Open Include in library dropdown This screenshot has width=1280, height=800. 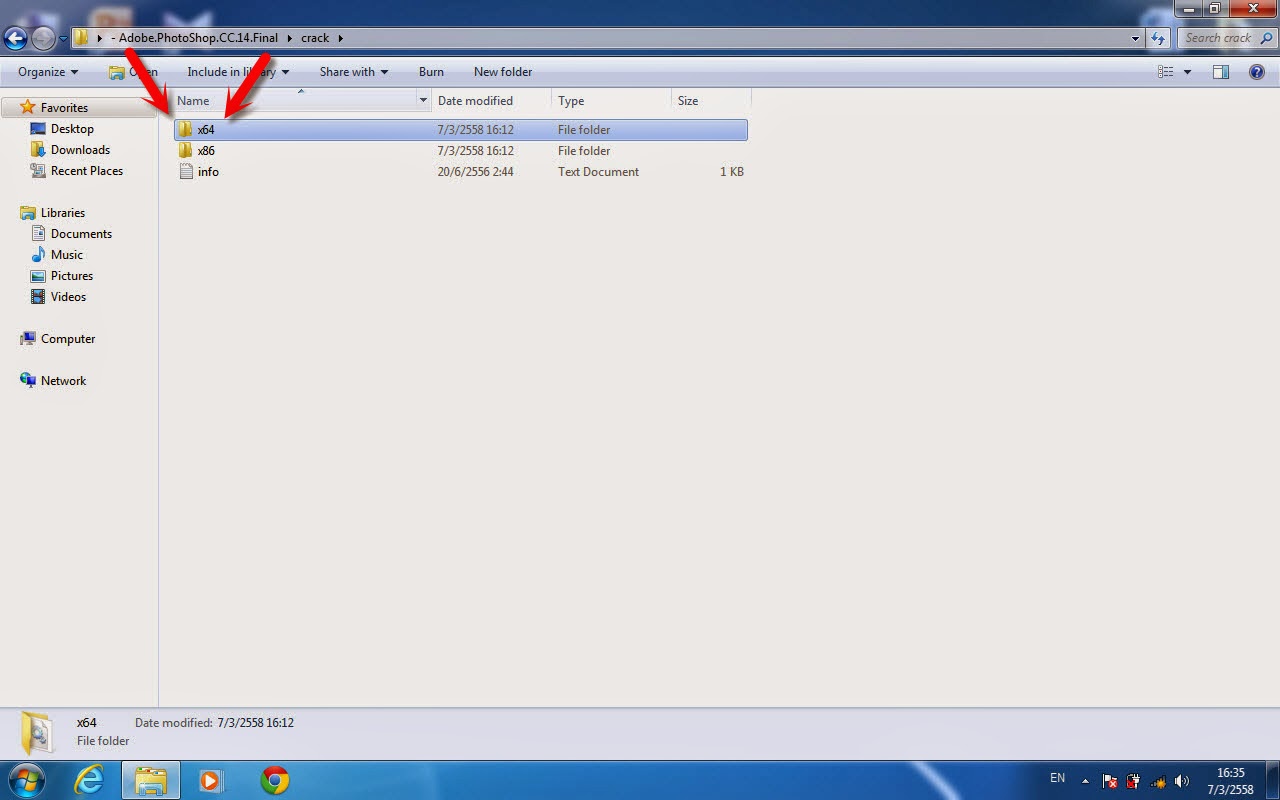click(x=238, y=72)
